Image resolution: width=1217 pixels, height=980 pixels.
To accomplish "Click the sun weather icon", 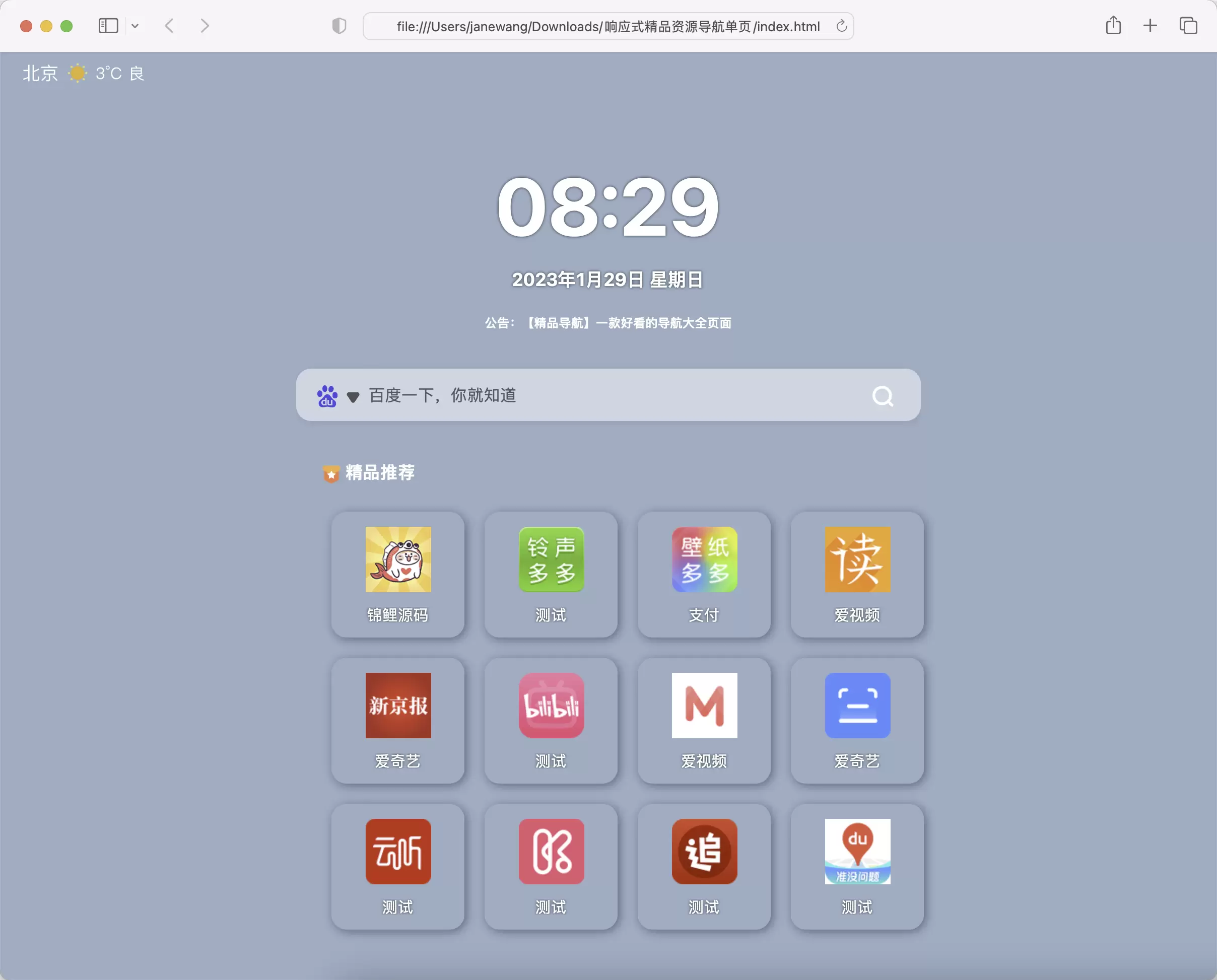I will (x=78, y=74).
